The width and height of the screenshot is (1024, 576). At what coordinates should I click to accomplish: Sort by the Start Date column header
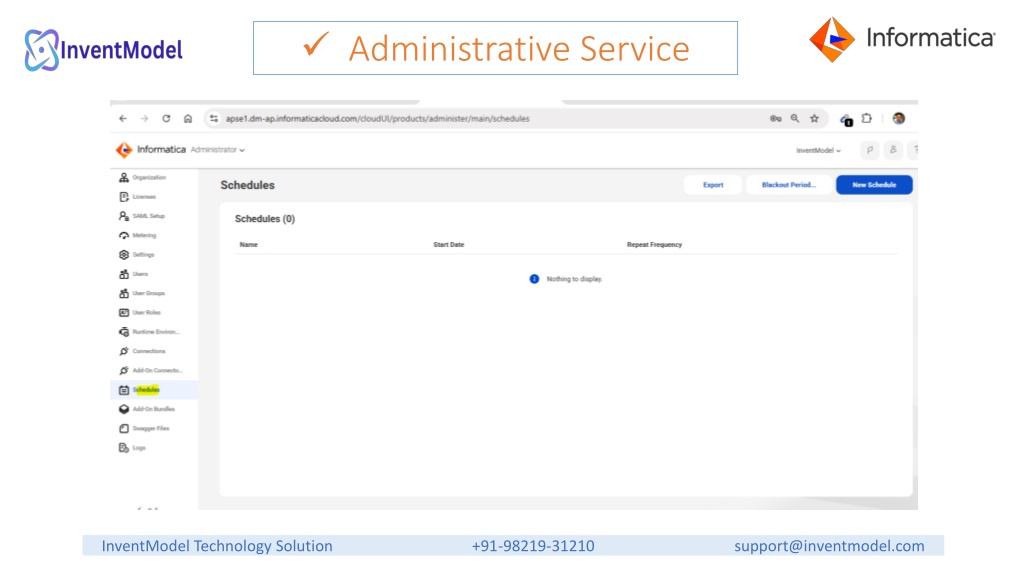[449, 245]
